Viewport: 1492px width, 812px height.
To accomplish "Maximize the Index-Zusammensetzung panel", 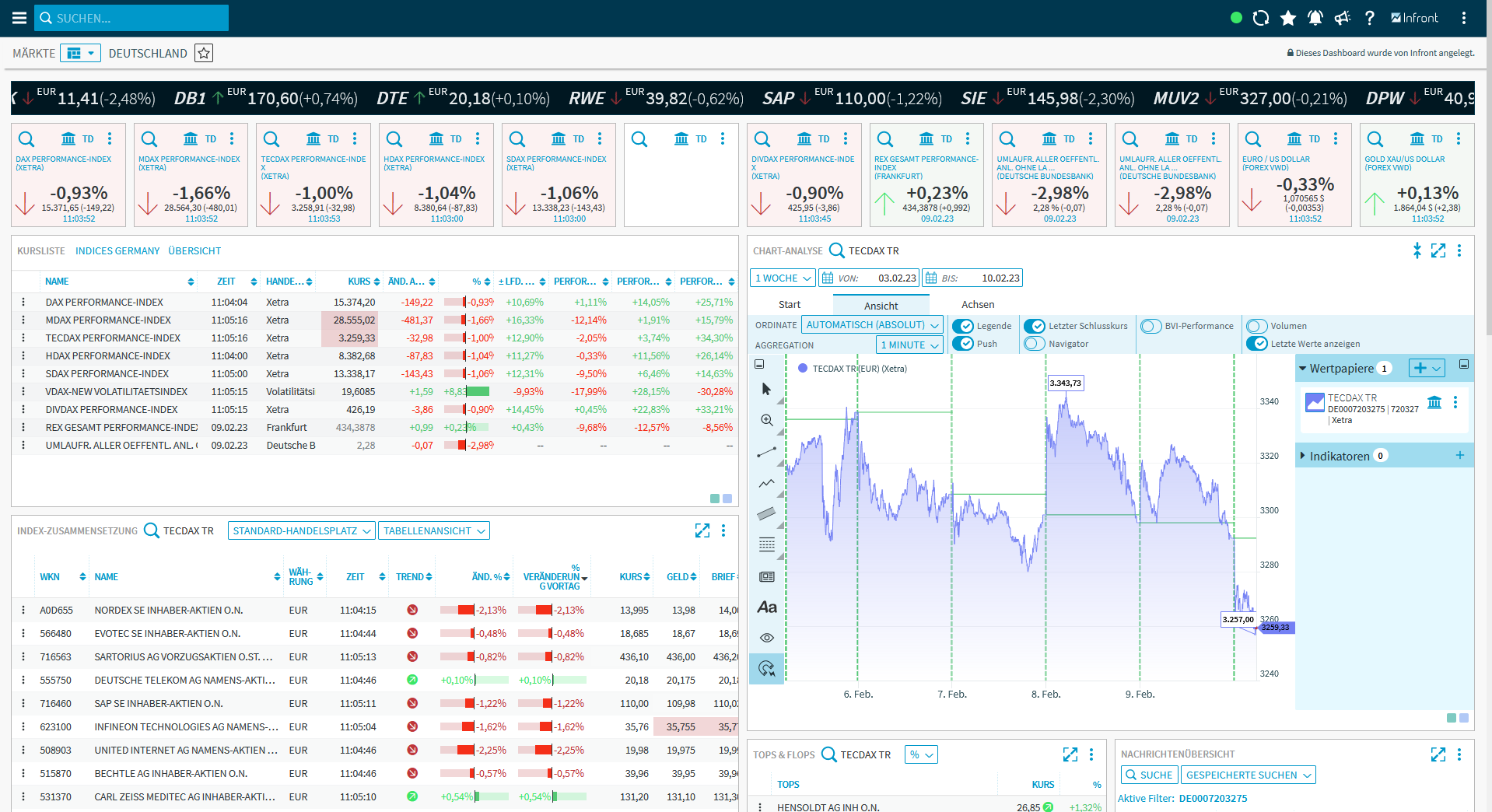I will [702, 530].
